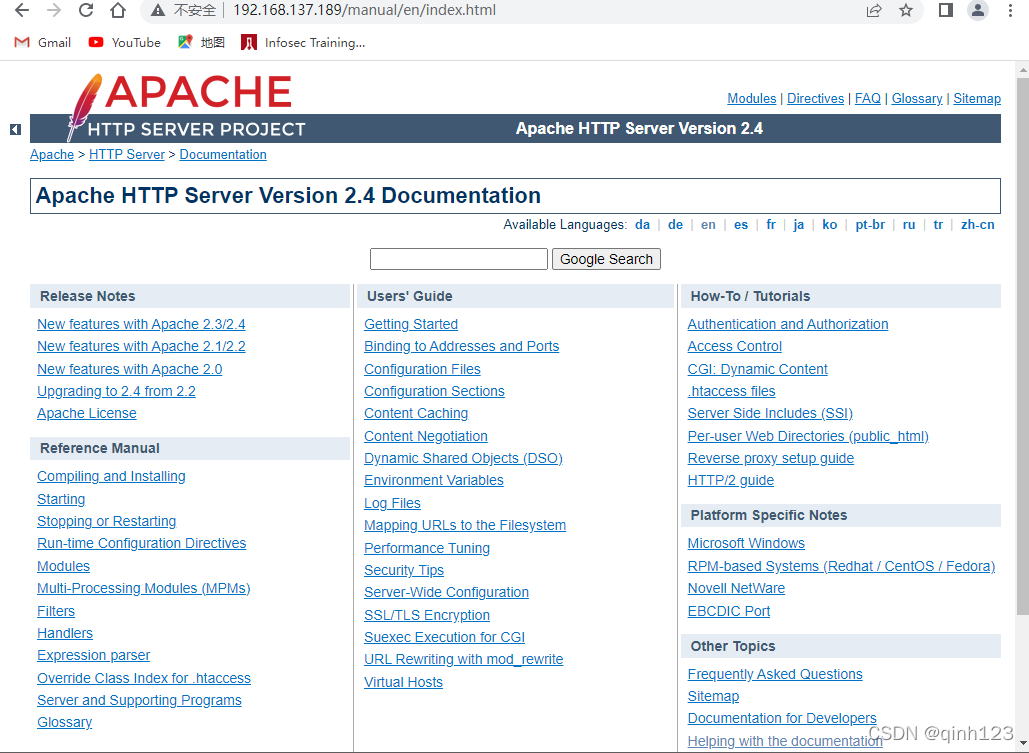Click the Google Search button

point(606,259)
